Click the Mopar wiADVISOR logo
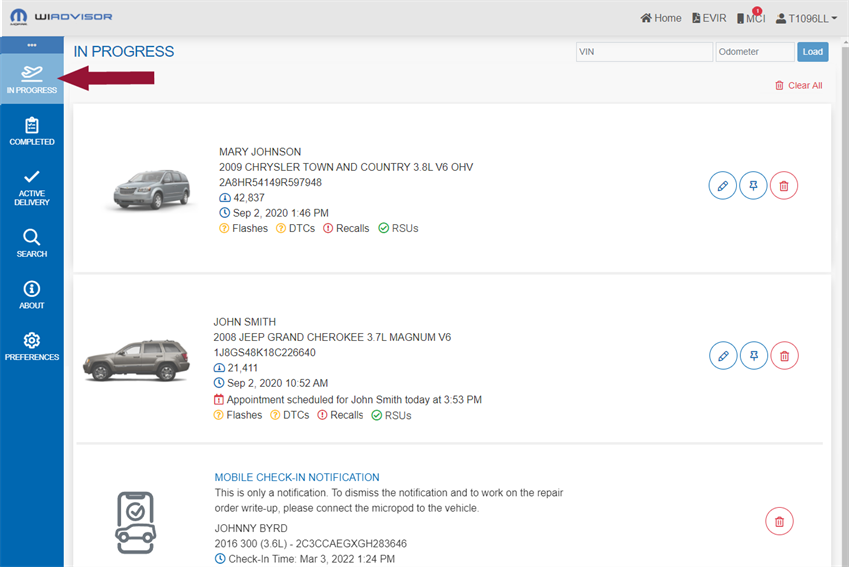The width and height of the screenshot is (849, 567). click(61, 17)
